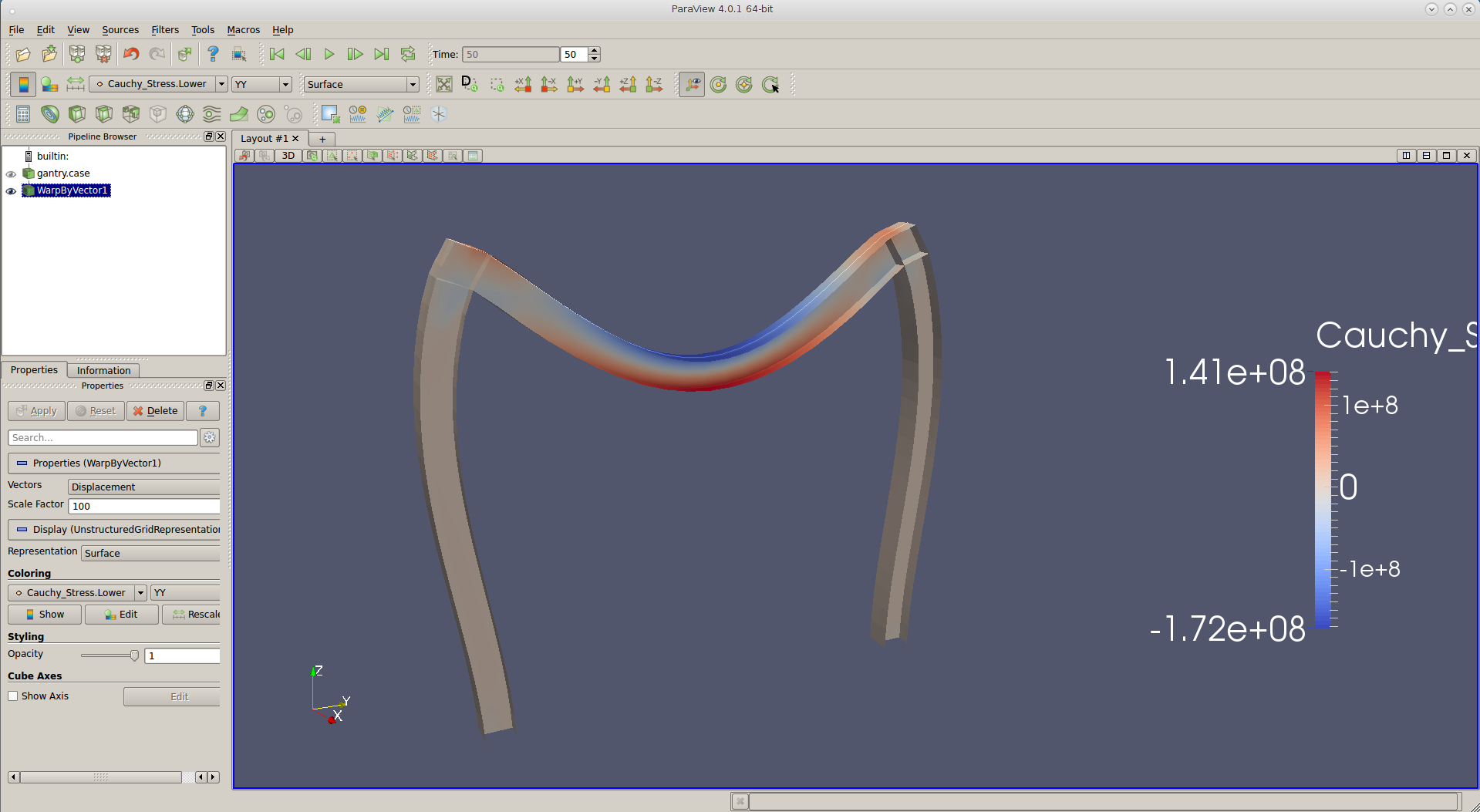Image resolution: width=1480 pixels, height=812 pixels.
Task: Create a Slice of the model
Action: point(103,113)
